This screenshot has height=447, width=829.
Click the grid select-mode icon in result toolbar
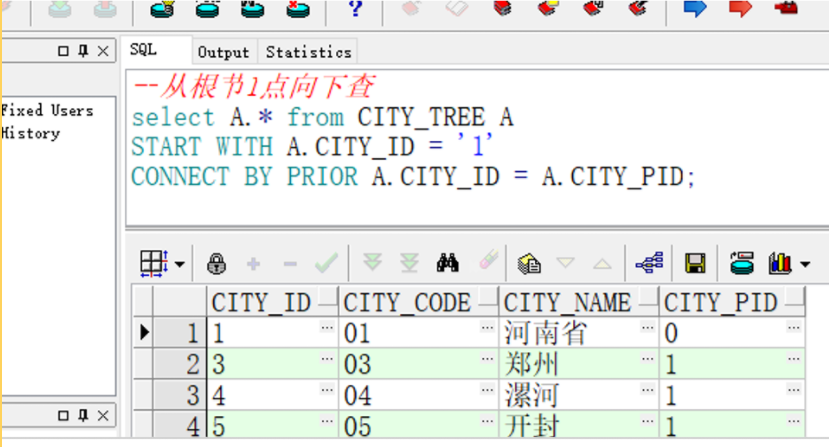pos(154,263)
